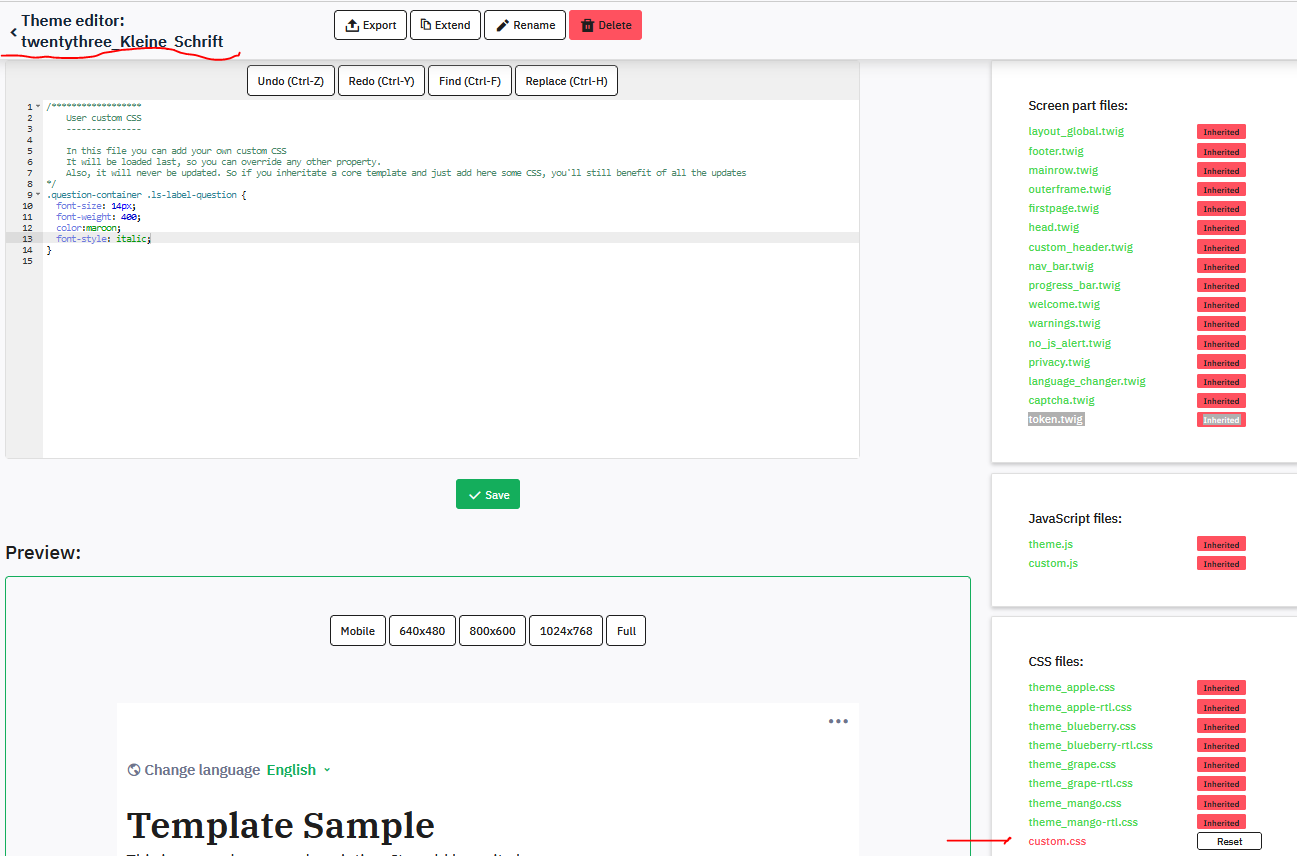Collapse the comment fold arrow at line 1
This screenshot has width=1297, height=856.
point(38,107)
